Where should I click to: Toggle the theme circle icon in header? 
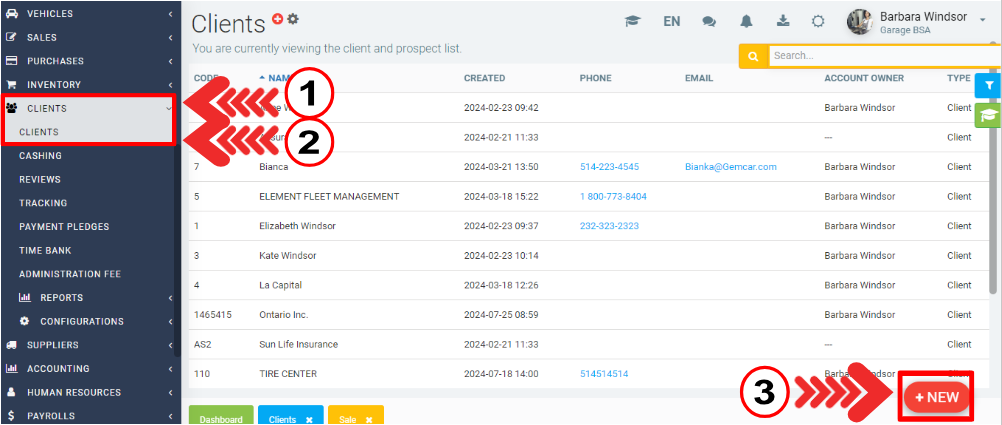click(818, 21)
